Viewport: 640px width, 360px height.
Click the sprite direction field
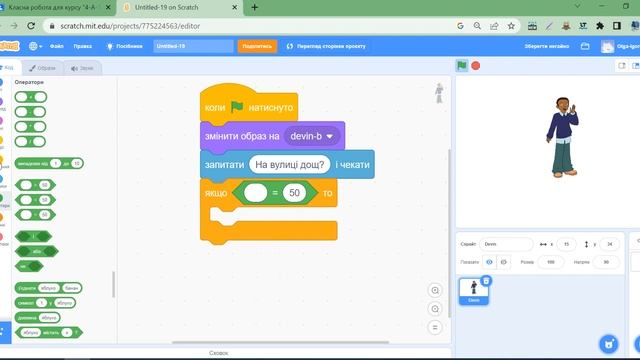tap(606, 262)
